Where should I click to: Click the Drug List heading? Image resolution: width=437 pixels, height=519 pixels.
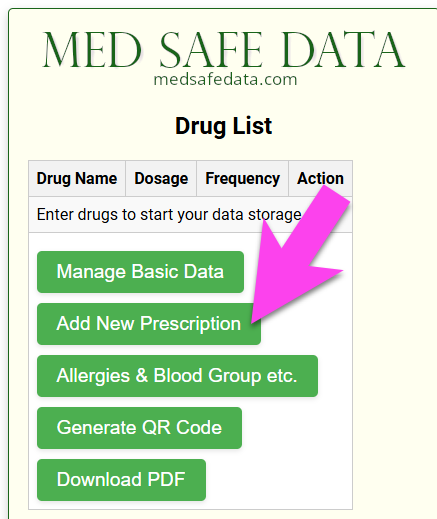pos(224,126)
